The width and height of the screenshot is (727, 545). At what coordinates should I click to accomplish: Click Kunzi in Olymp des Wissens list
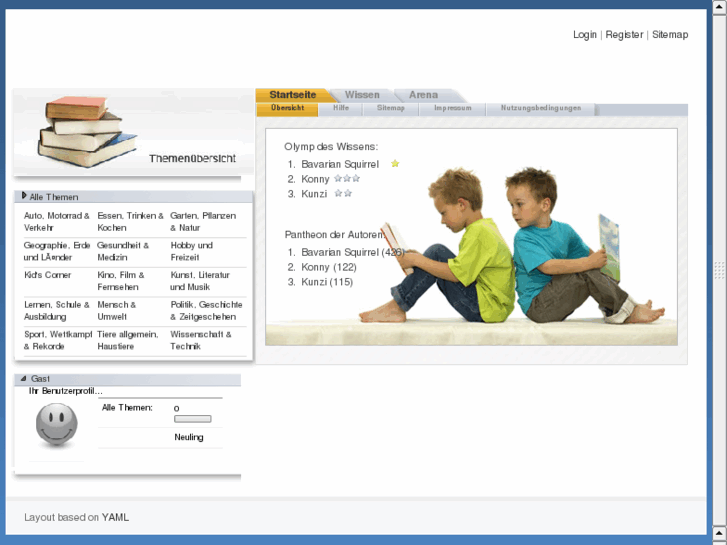[314, 194]
